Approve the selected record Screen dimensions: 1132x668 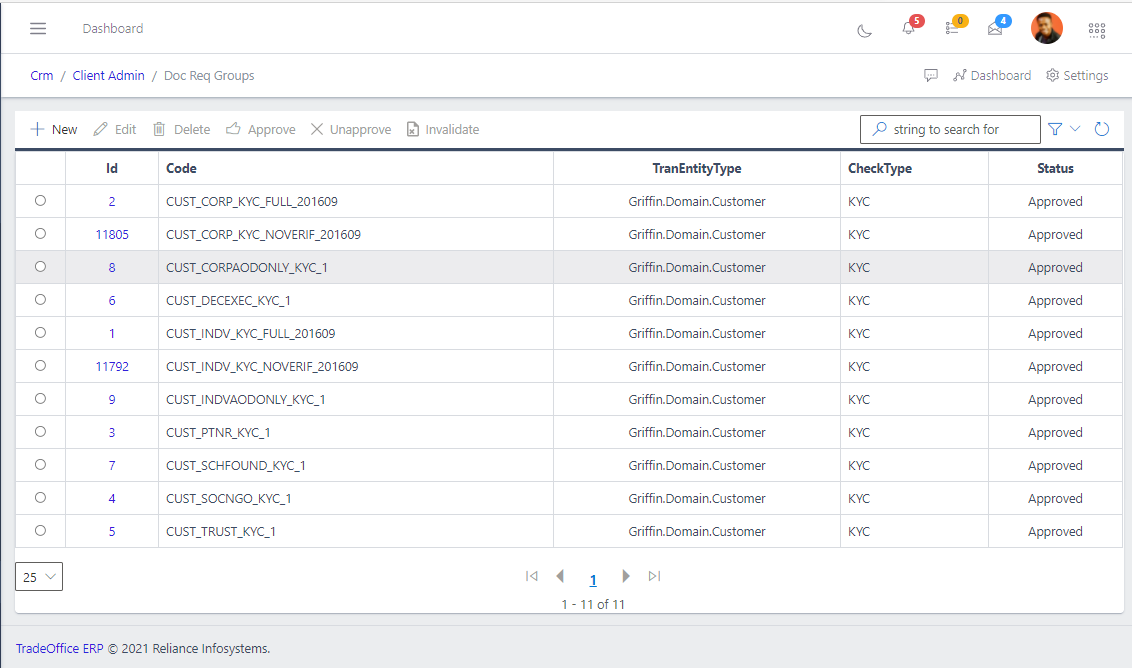260,128
